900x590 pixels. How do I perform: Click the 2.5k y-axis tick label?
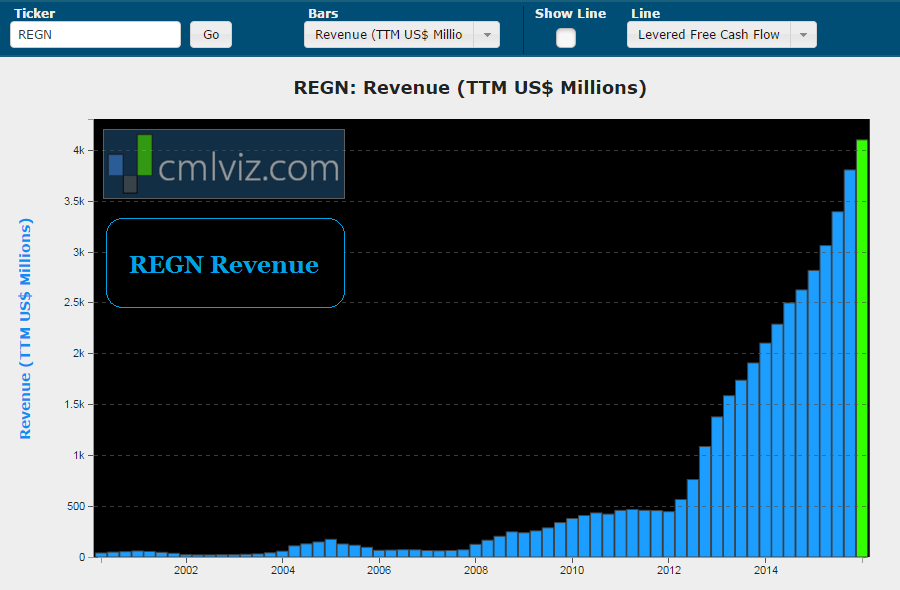(x=74, y=302)
